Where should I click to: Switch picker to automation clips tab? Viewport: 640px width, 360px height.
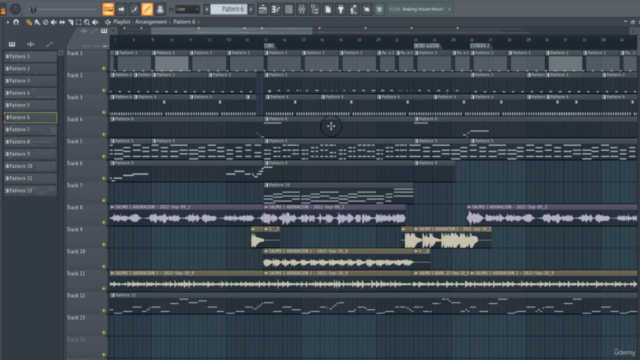coord(49,44)
